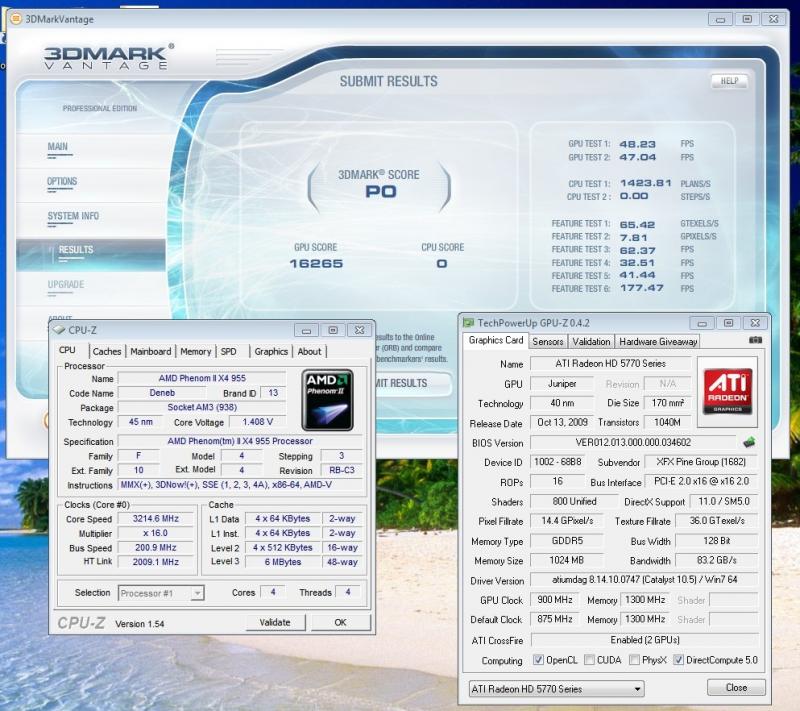The width and height of the screenshot is (800, 711).
Task: Go to SYSTEM INFO in 3DMark sidebar
Action: (x=73, y=216)
